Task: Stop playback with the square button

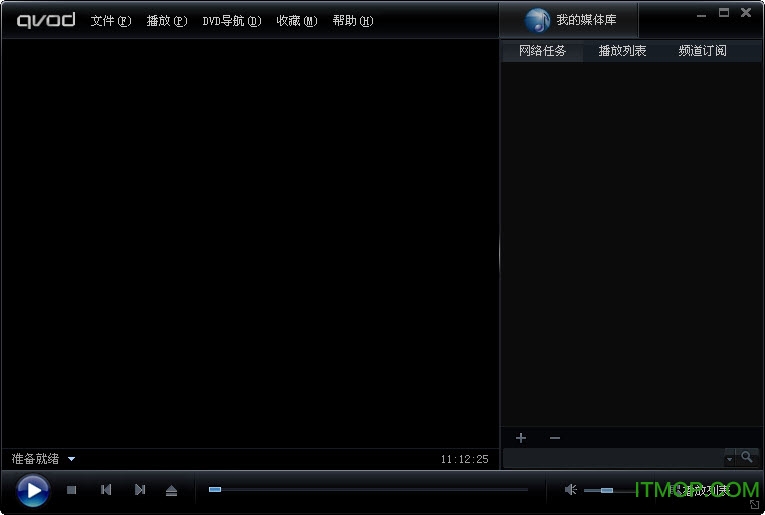Action: coord(71,490)
